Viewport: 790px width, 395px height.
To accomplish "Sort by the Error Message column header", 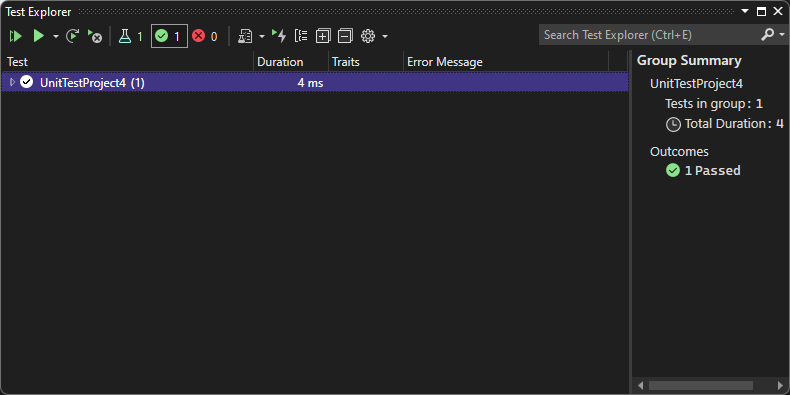I will coord(506,61).
